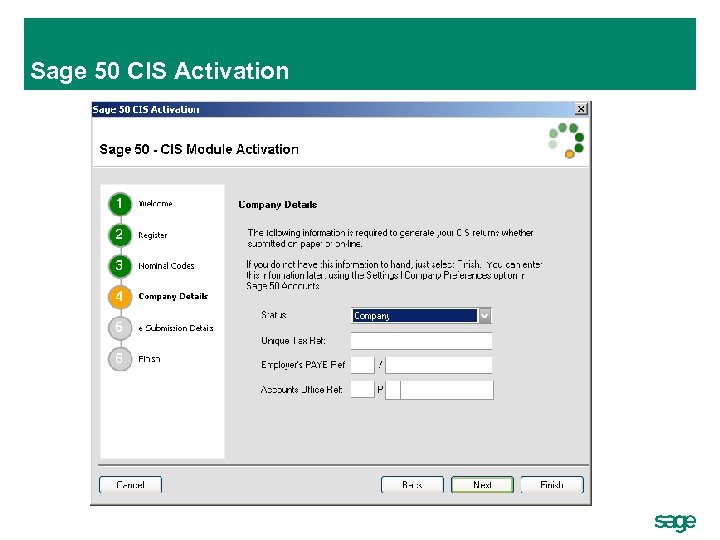Click the first Accounts Office Ref box
720x540 pixels.
click(x=363, y=389)
